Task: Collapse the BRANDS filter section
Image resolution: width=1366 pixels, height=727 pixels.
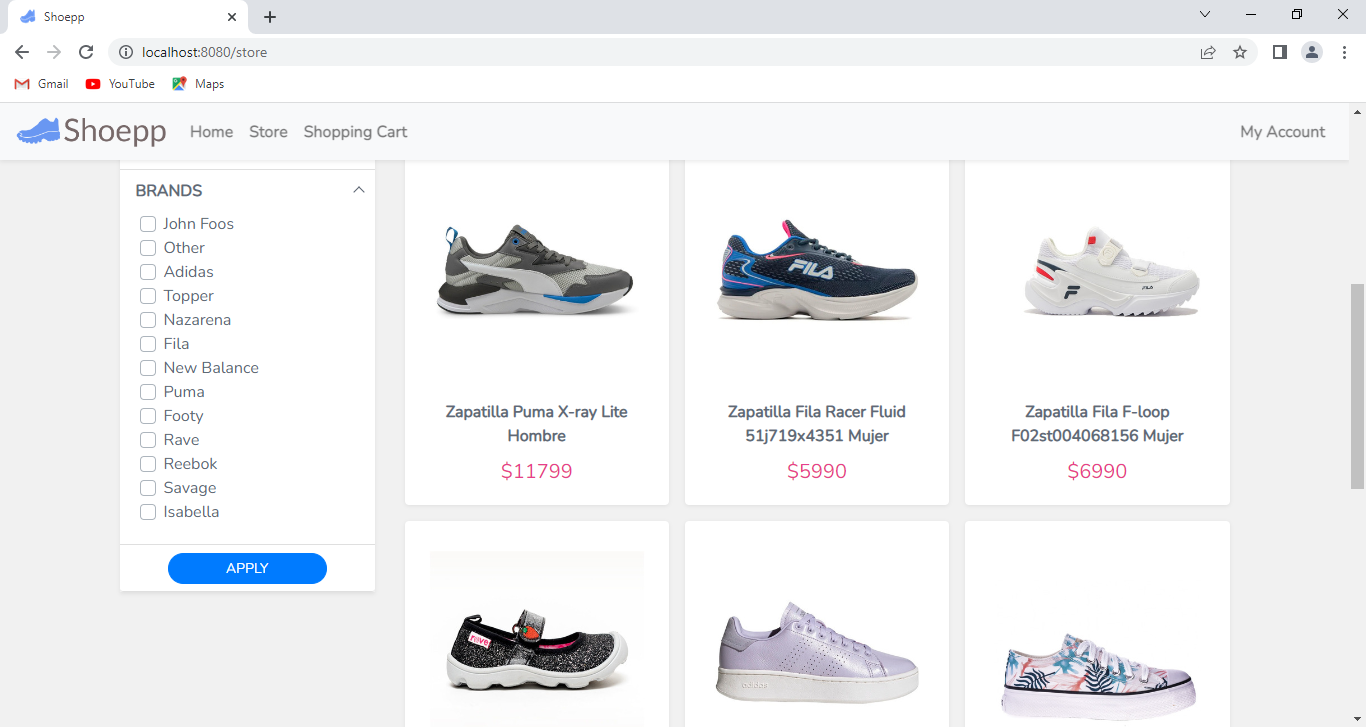Action: (358, 189)
